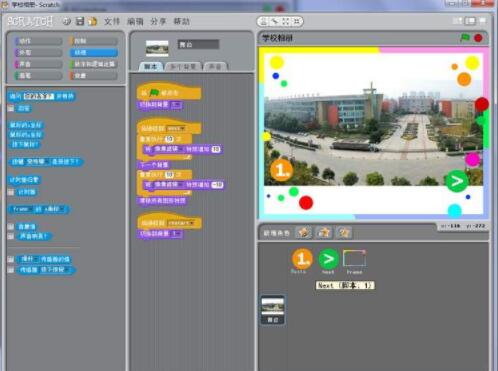Open the 空格键 key dropdown in sensing block
Image resolution: width=498 pixels, height=371 pixels.
pos(37,162)
